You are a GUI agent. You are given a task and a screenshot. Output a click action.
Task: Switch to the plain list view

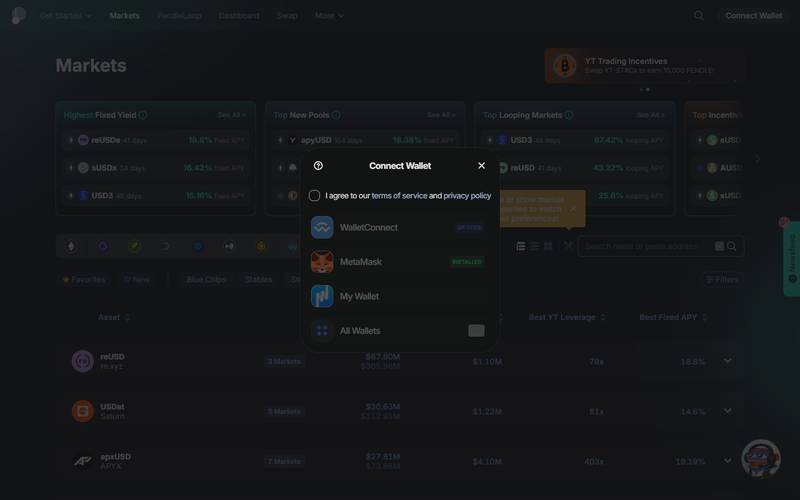coord(534,246)
